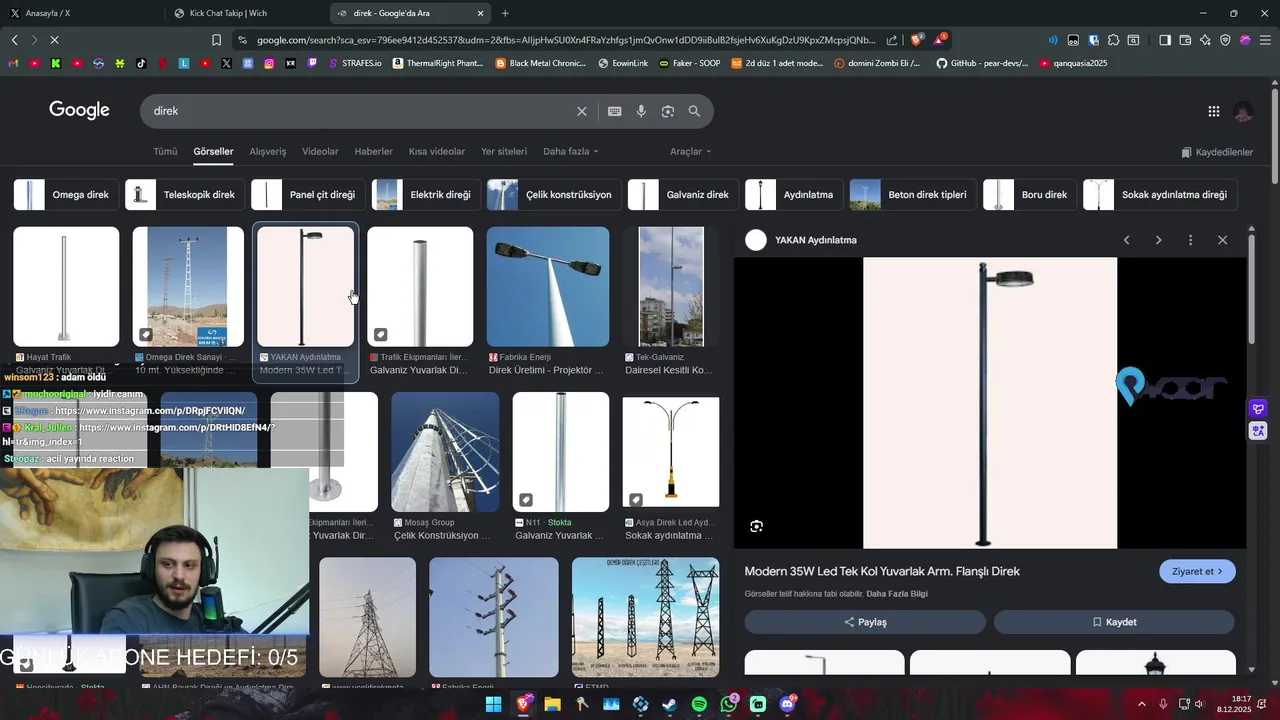Show previous image in preview panel
1280x720 pixels.
(x=1126, y=240)
